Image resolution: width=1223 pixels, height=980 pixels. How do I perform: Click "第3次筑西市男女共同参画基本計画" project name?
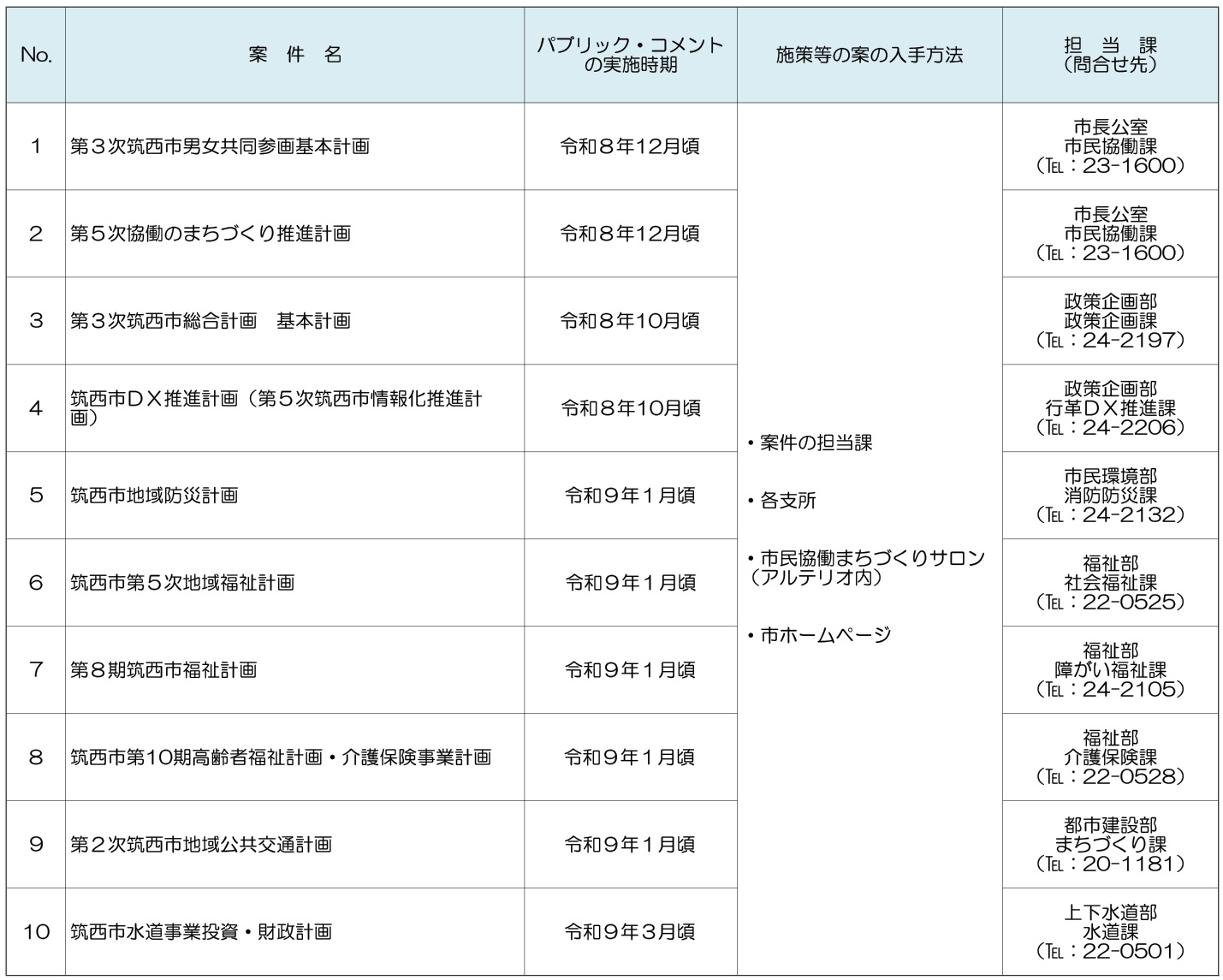[x=220, y=146]
